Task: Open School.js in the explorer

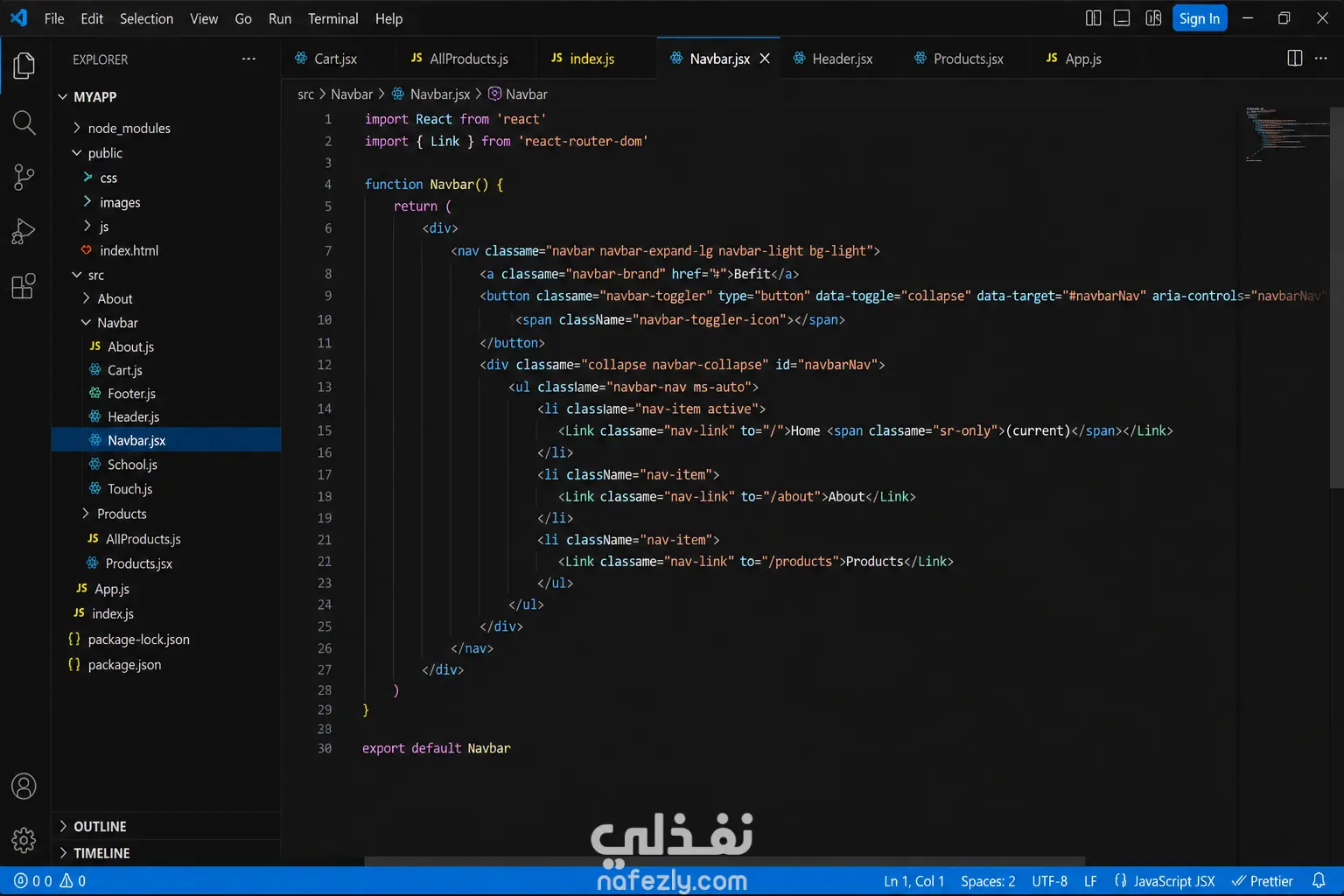Action: (x=132, y=465)
